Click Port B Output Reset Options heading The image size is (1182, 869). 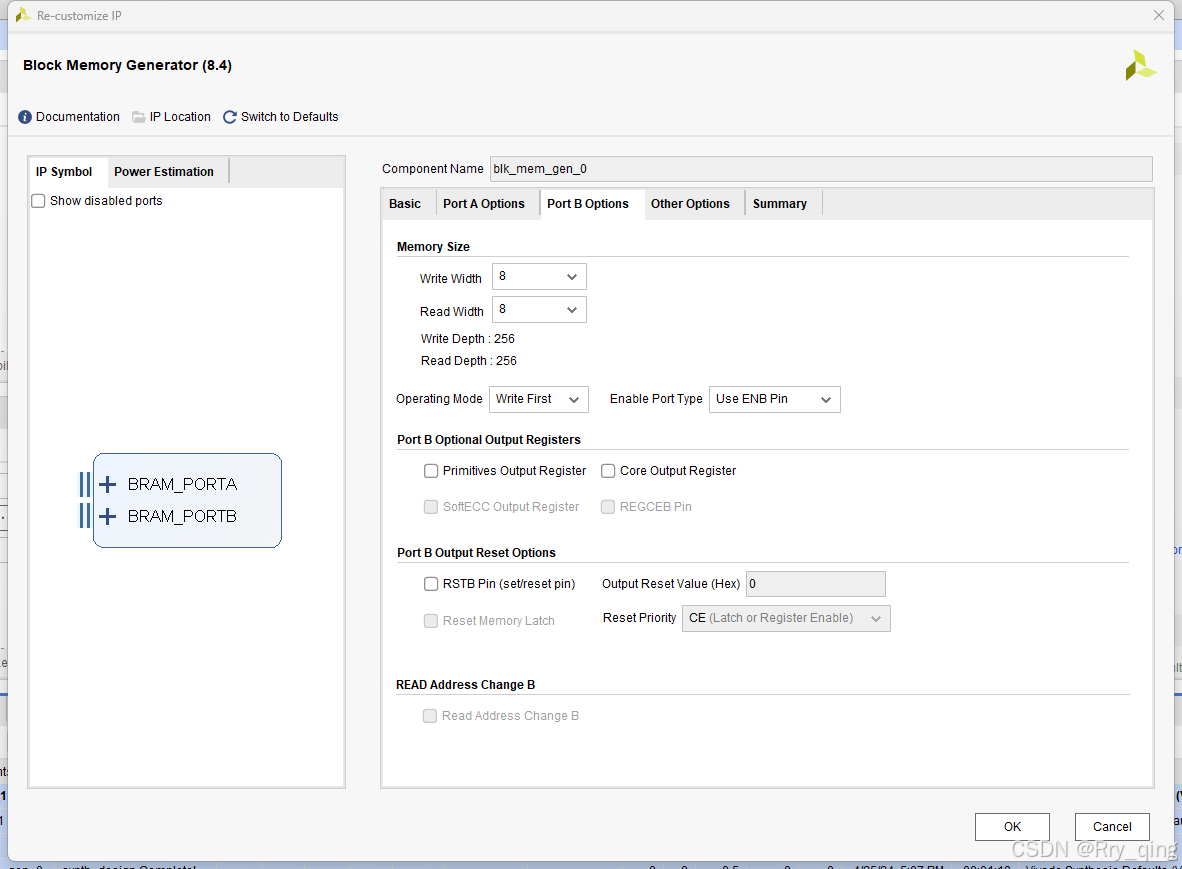point(476,553)
